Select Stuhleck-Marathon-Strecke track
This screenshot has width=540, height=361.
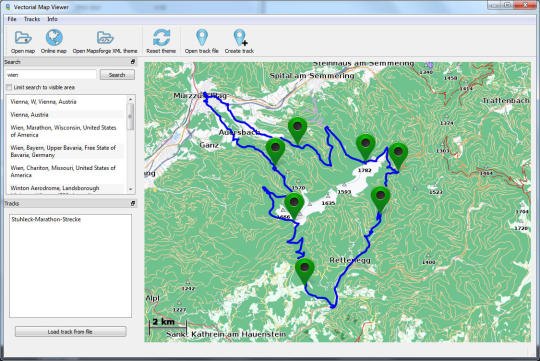click(x=46, y=219)
